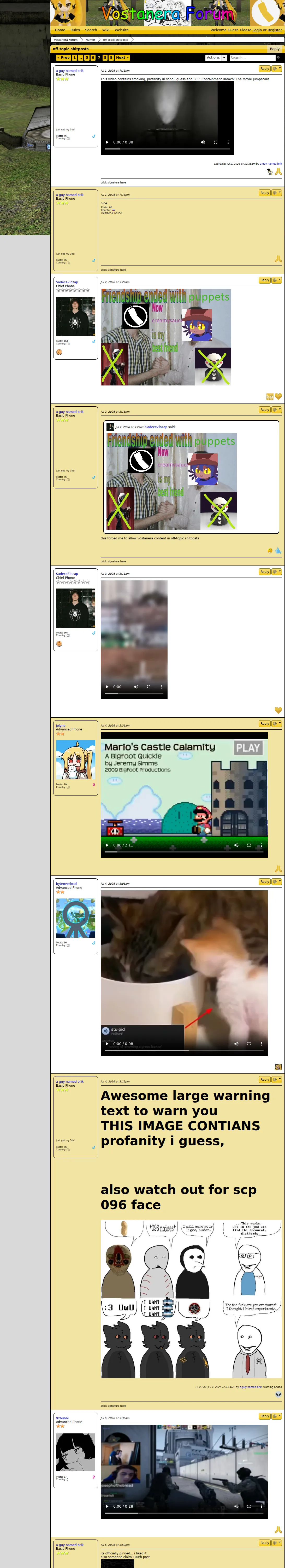Screen dimensions: 285x1568
Task: Open gear options dropdown on 9xbunni's post
Action: pyautogui.click(x=276, y=1416)
